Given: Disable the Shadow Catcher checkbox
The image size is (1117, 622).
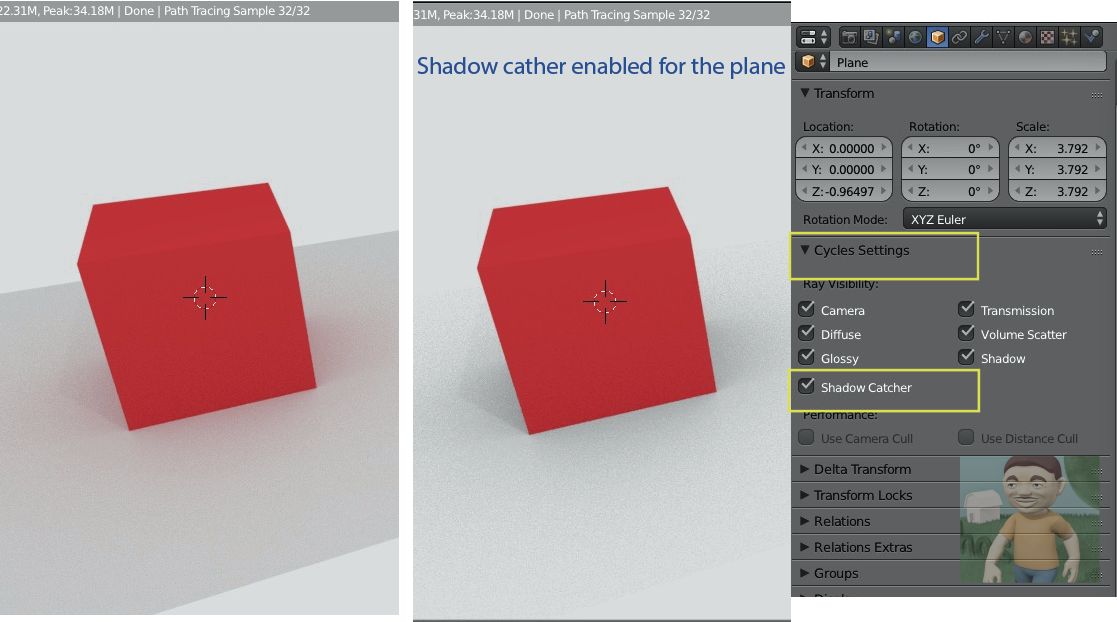Looking at the screenshot, I should coord(806,386).
